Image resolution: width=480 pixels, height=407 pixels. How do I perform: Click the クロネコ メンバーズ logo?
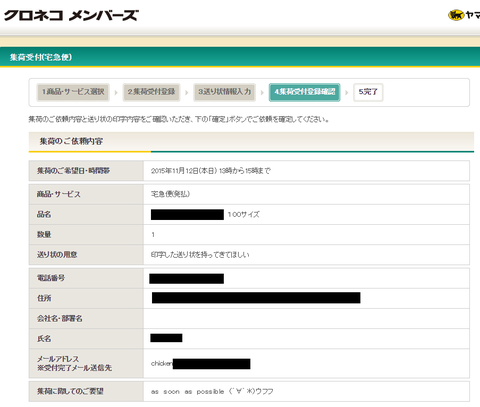tap(71, 15)
